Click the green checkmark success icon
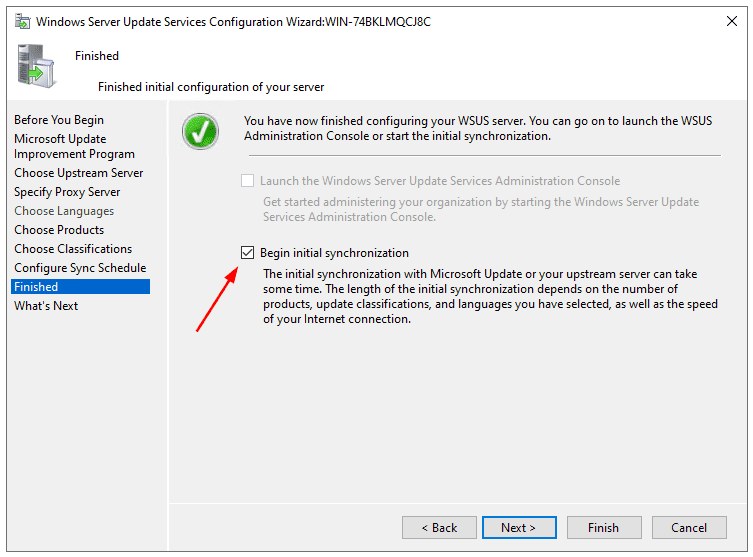Image resolution: width=753 pixels, height=557 pixels. click(200, 132)
